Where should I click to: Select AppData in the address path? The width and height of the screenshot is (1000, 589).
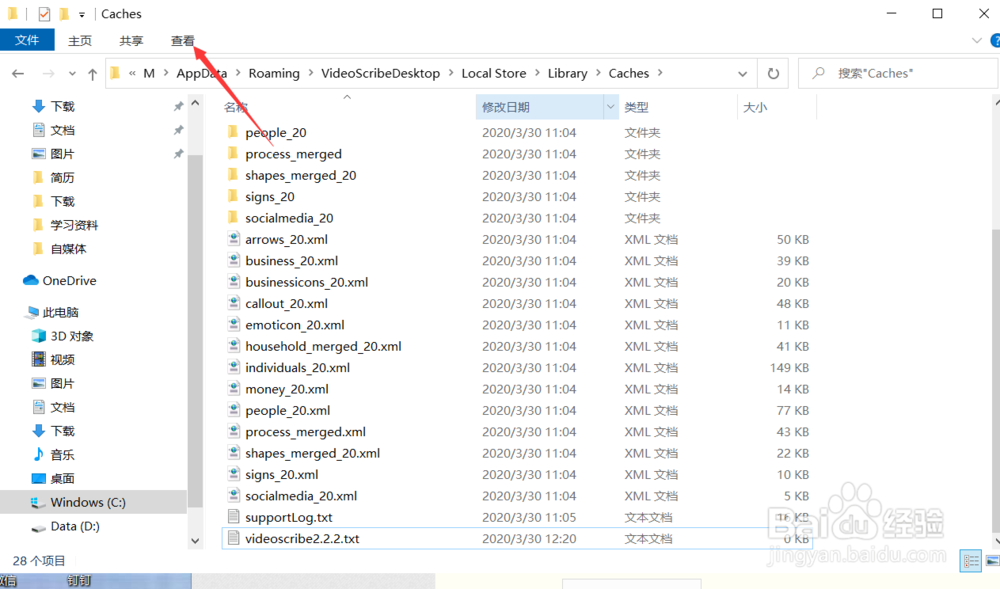202,73
